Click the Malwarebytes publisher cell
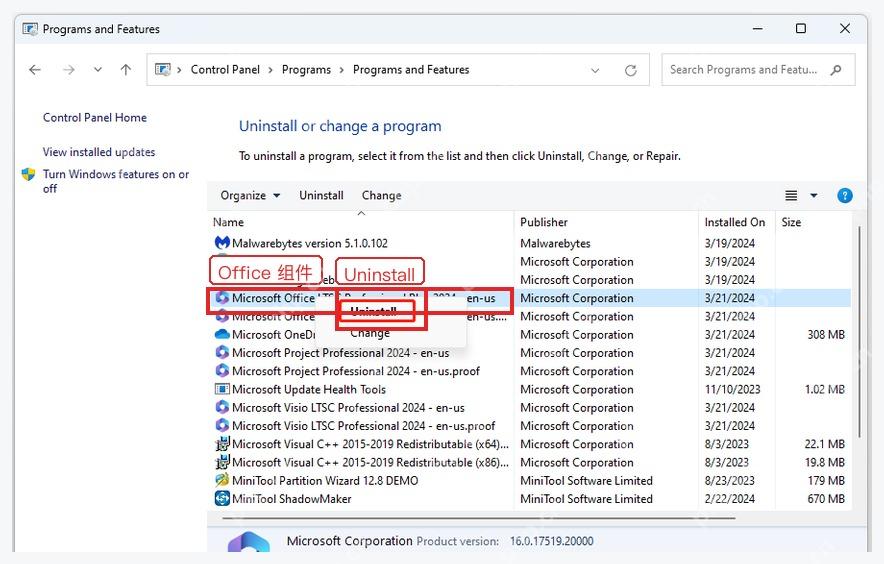This screenshot has width=884, height=564. (555, 243)
